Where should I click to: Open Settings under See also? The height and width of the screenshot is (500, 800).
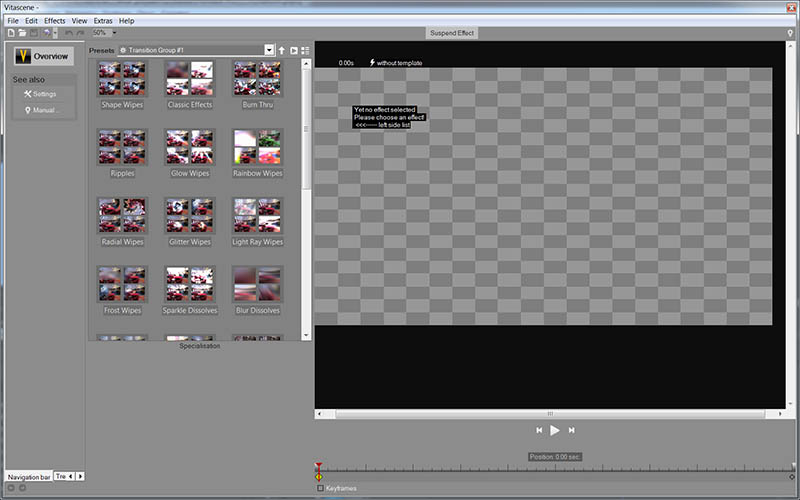40,94
